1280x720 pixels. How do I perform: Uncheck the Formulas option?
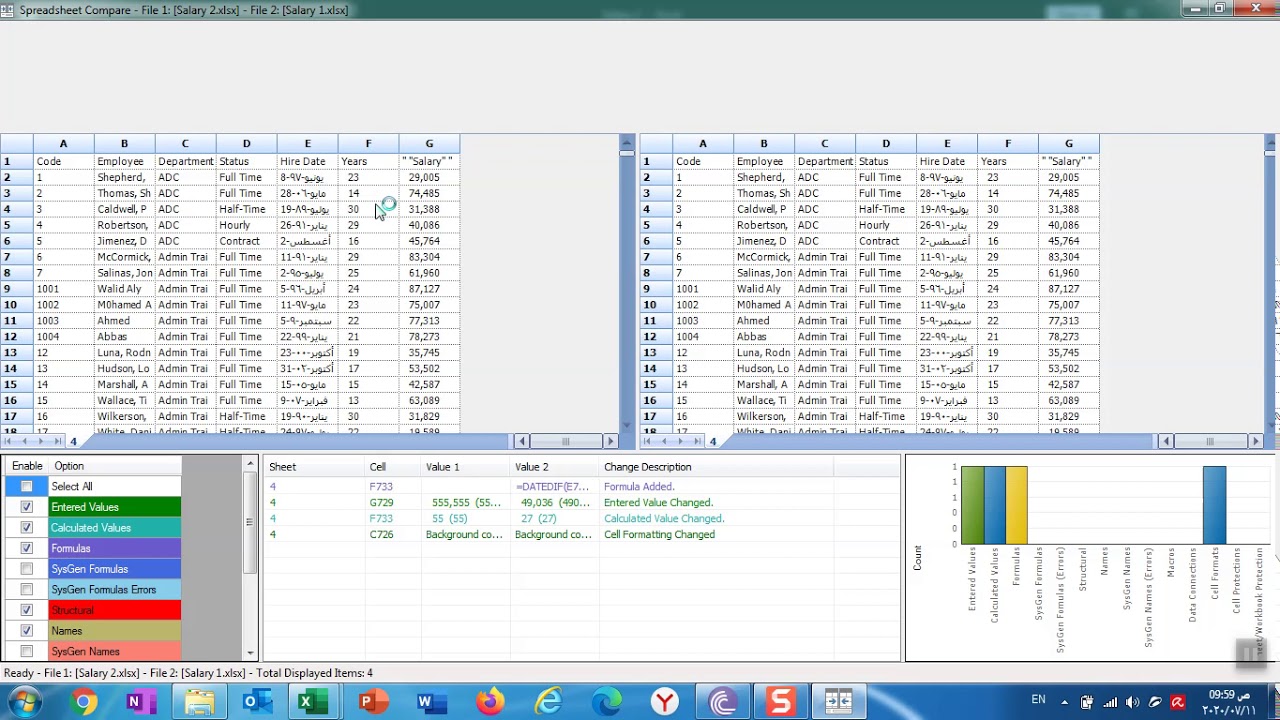(27, 548)
